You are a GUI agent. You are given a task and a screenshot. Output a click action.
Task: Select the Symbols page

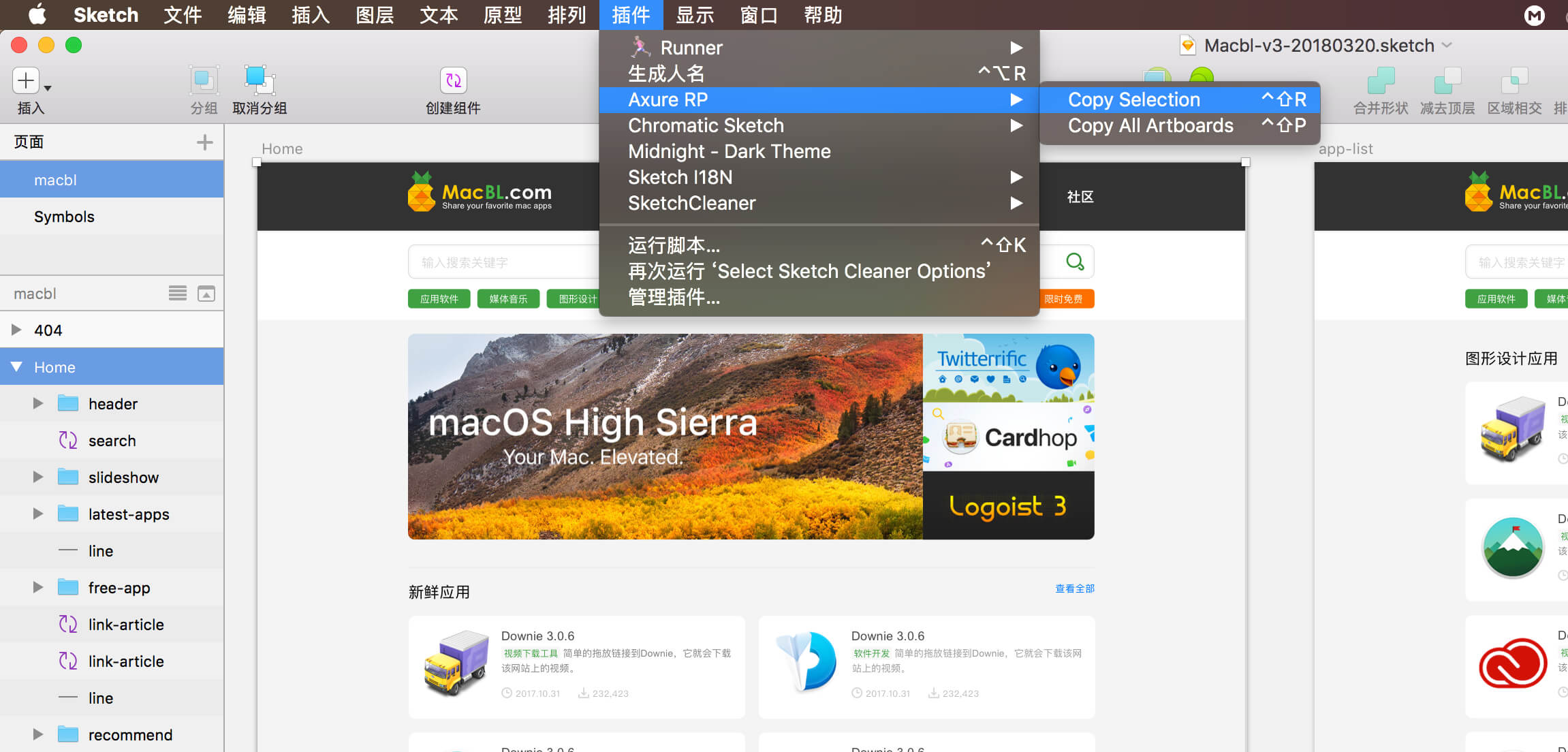point(112,217)
